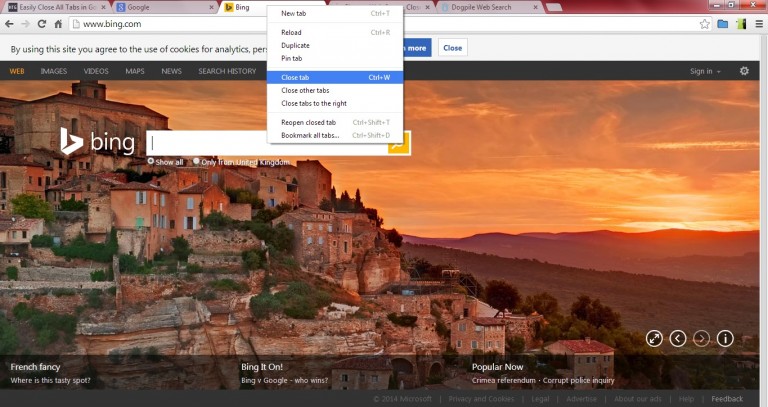Screen dimensions: 768x407
Task: Click Close tab in context menu
Action: coord(335,77)
